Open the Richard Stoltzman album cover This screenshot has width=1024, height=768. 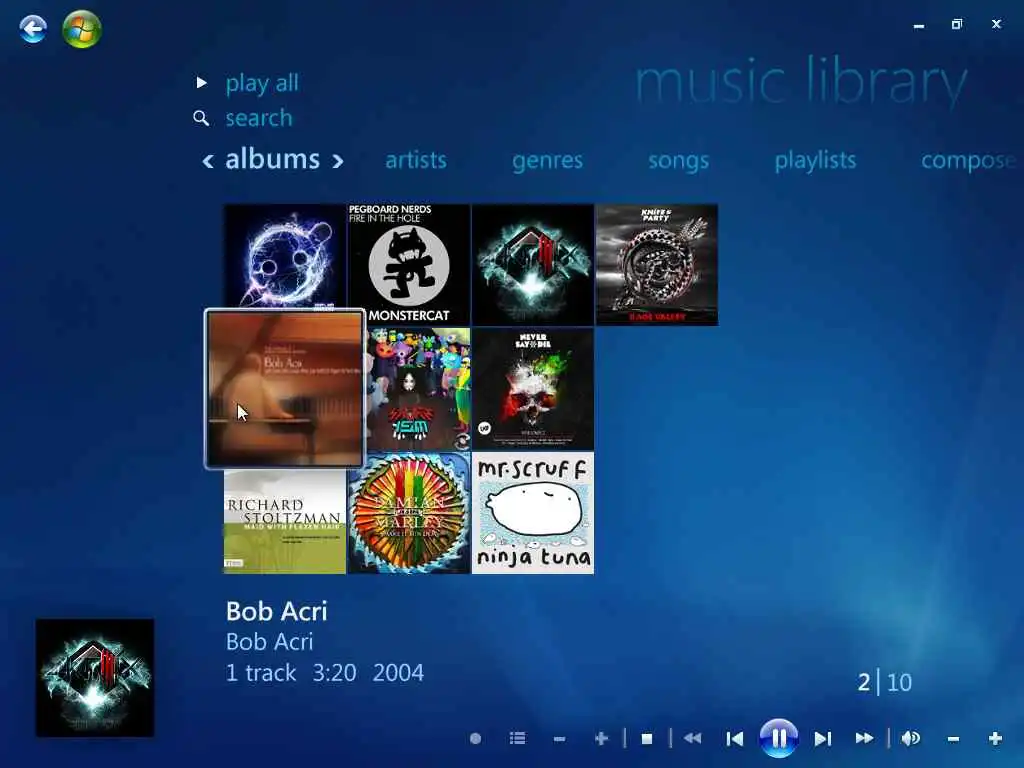[285, 521]
